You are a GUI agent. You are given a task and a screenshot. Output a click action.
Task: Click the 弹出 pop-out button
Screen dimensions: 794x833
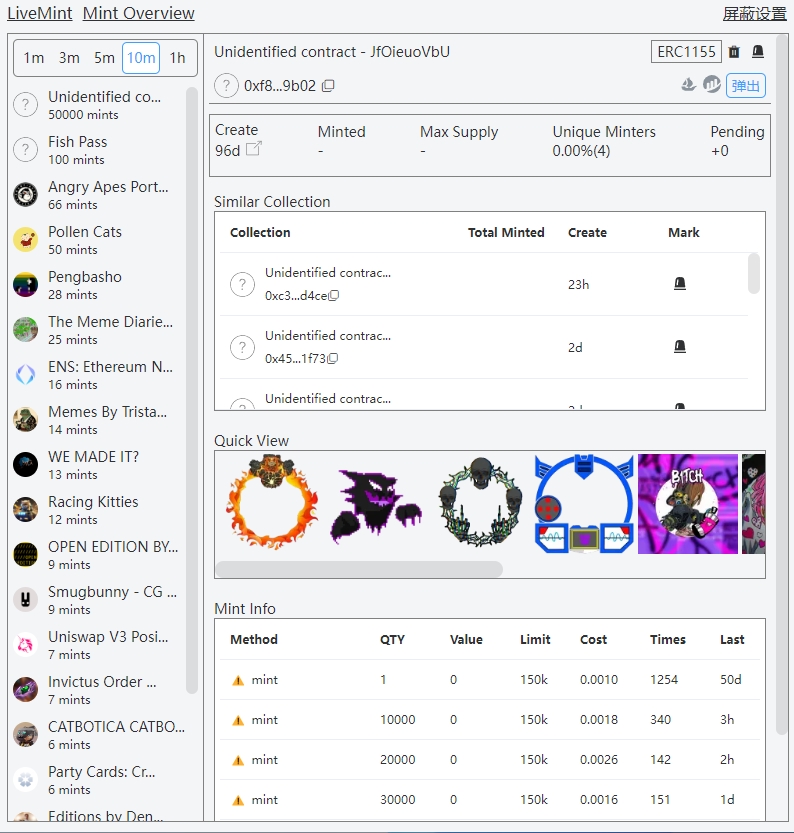(746, 86)
